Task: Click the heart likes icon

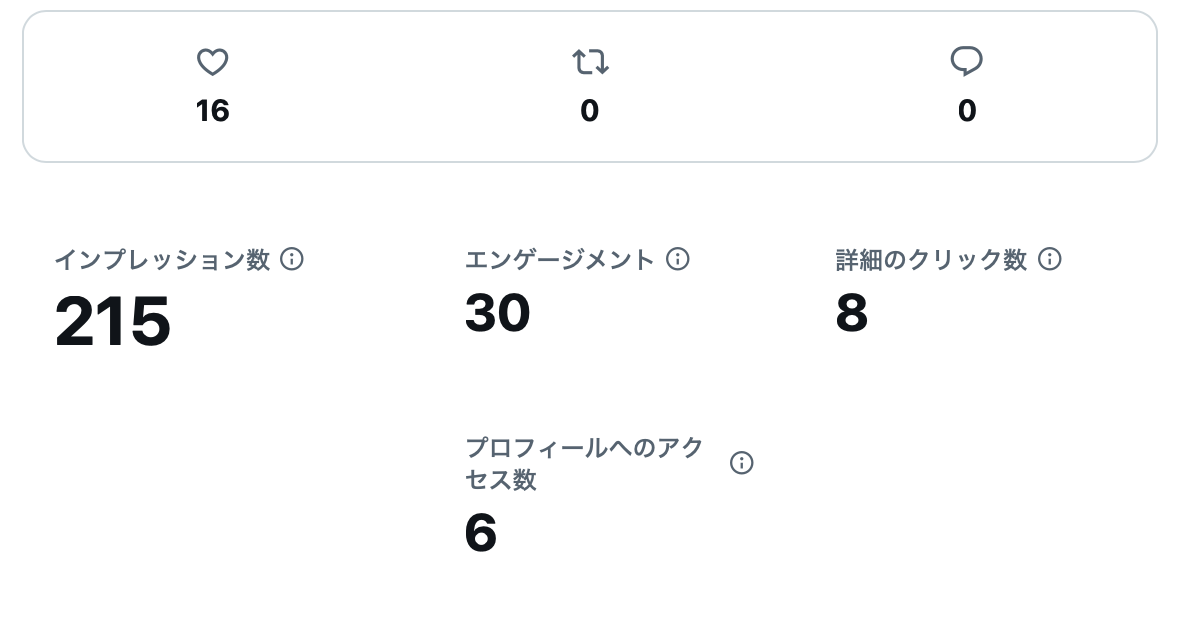Action: [212, 63]
